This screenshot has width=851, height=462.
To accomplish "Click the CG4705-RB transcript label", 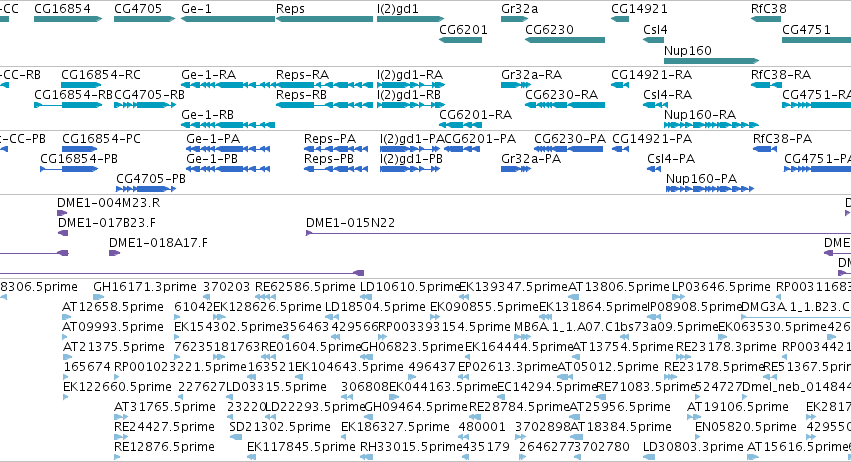I will pos(150,95).
